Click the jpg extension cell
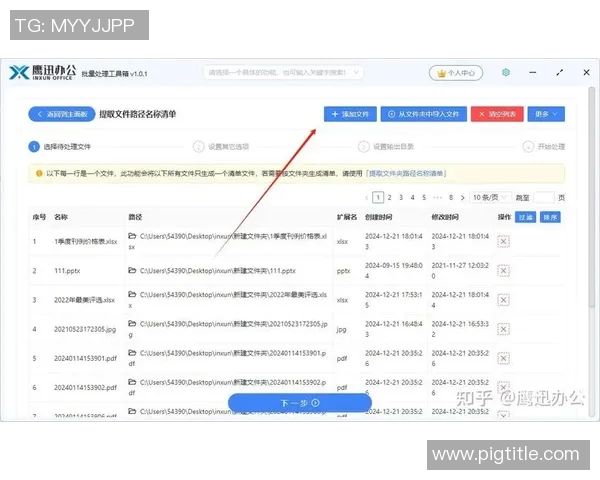The height and width of the screenshot is (480, 600). click(x=341, y=329)
